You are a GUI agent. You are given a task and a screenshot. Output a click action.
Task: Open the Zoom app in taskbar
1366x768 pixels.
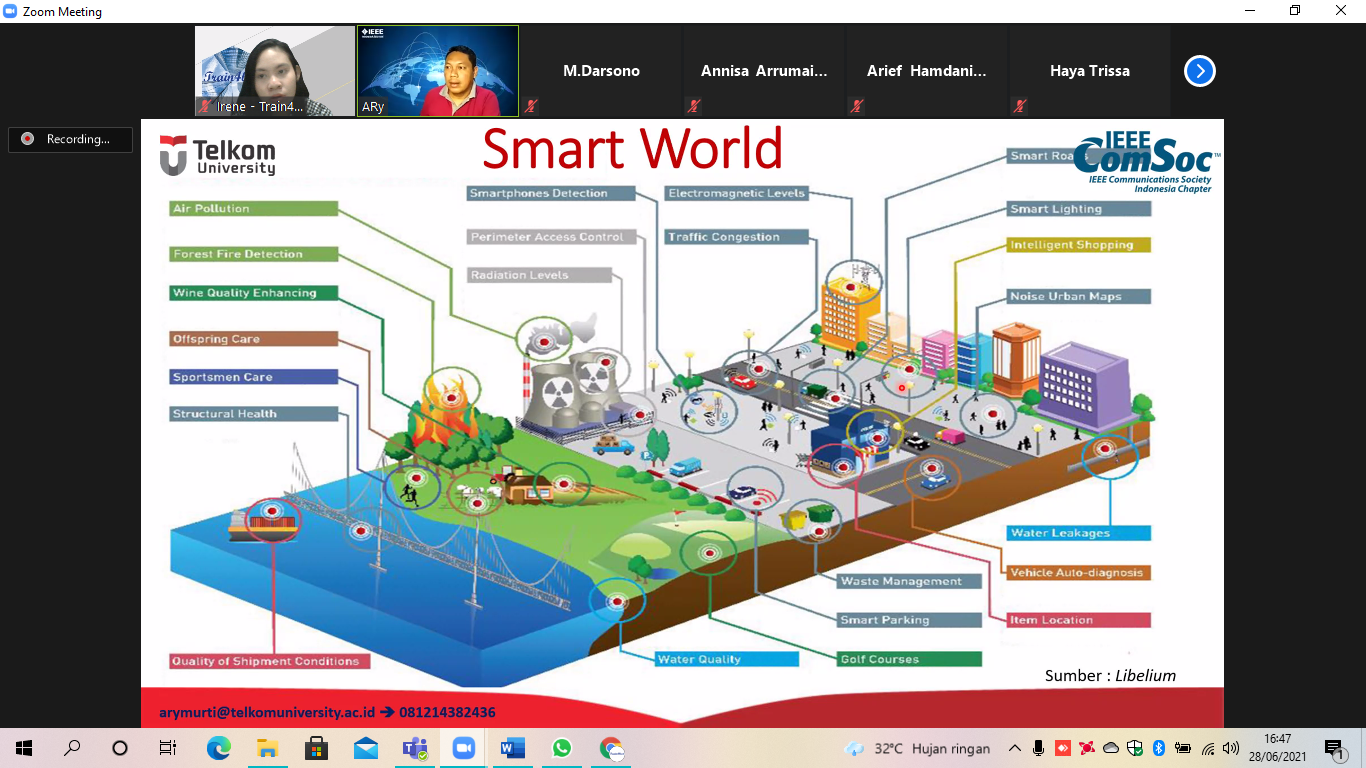click(463, 748)
